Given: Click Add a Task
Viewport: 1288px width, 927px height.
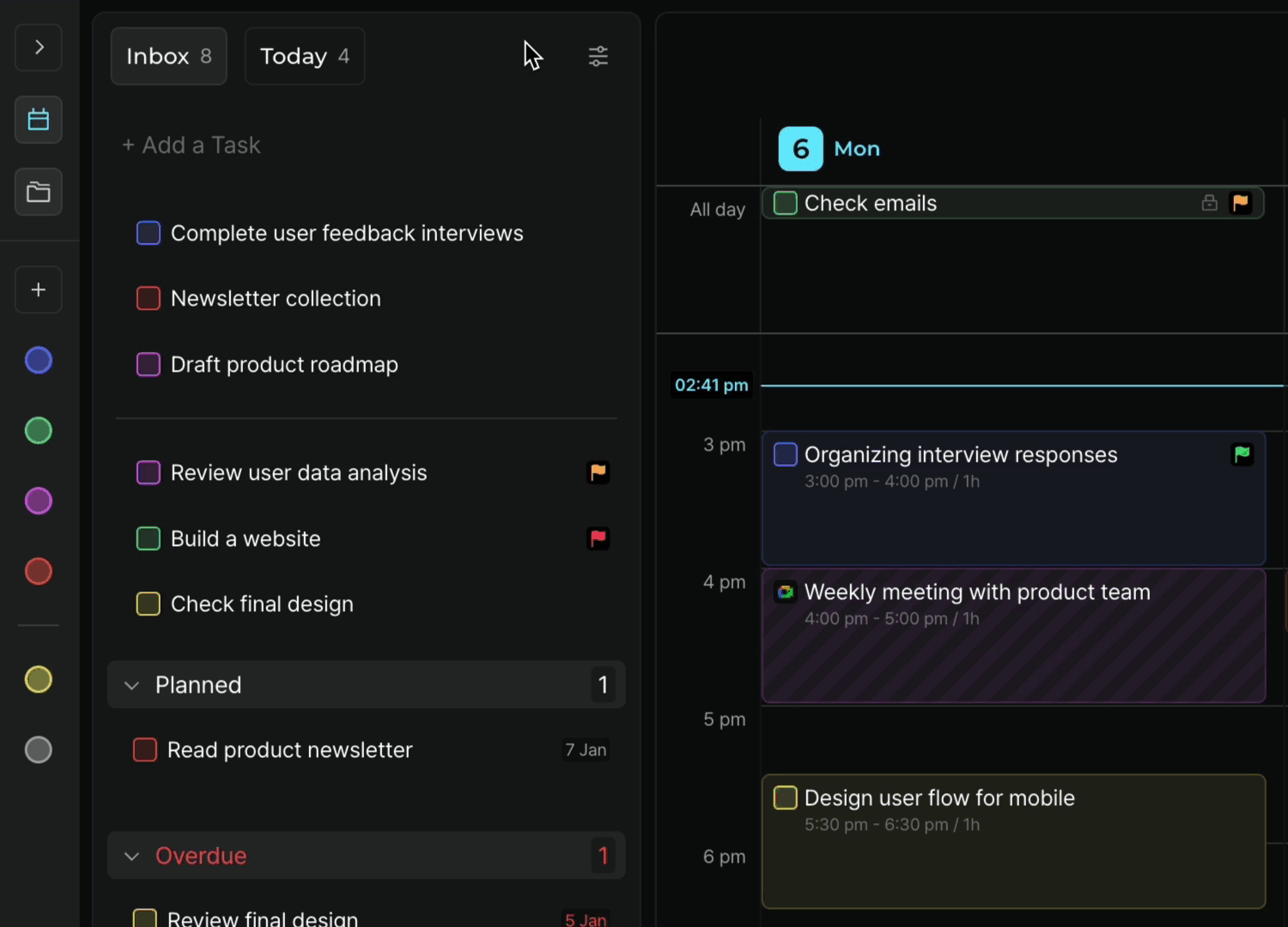Looking at the screenshot, I should pyautogui.click(x=191, y=145).
